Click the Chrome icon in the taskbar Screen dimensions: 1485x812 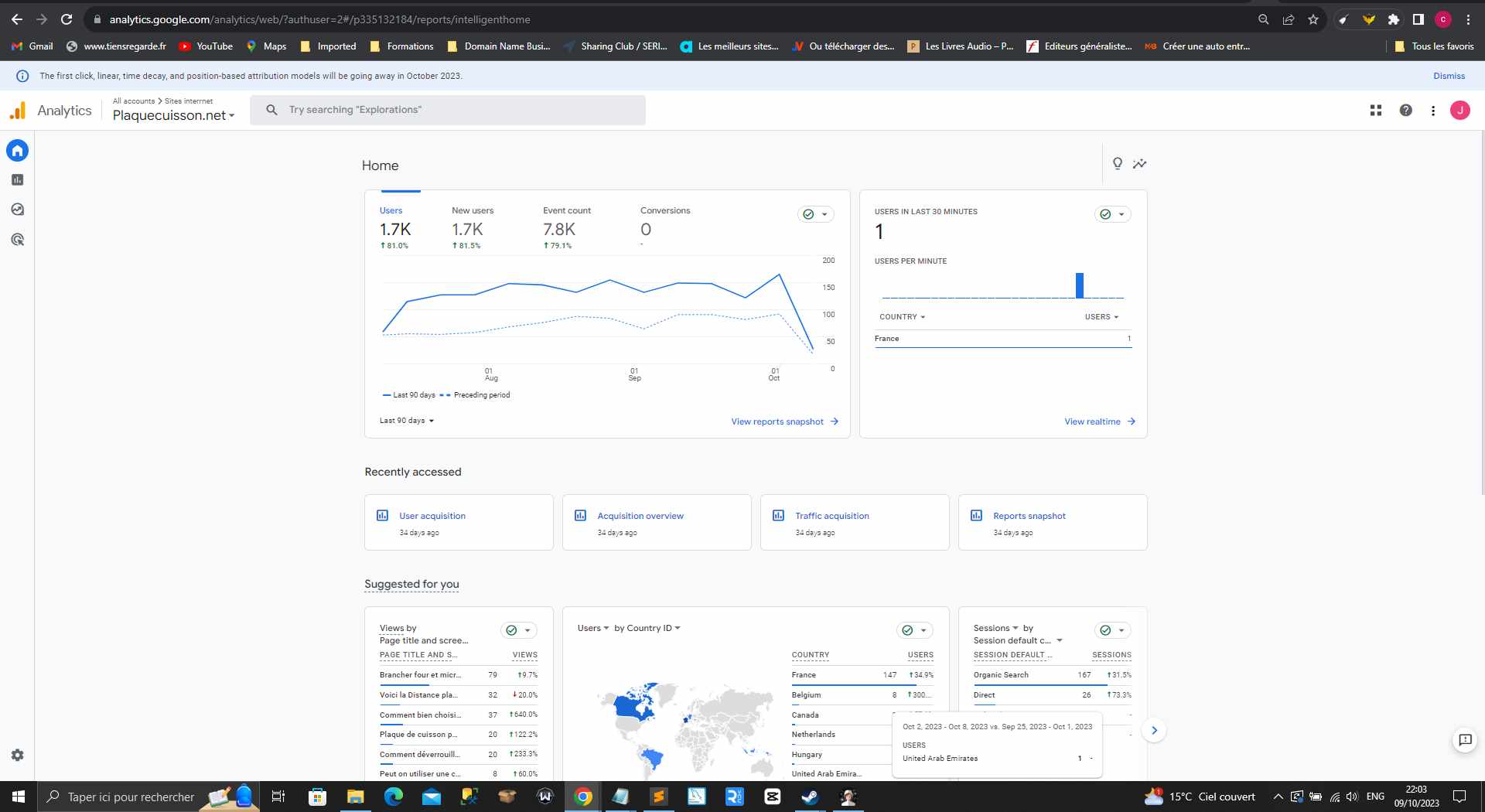coord(583,797)
